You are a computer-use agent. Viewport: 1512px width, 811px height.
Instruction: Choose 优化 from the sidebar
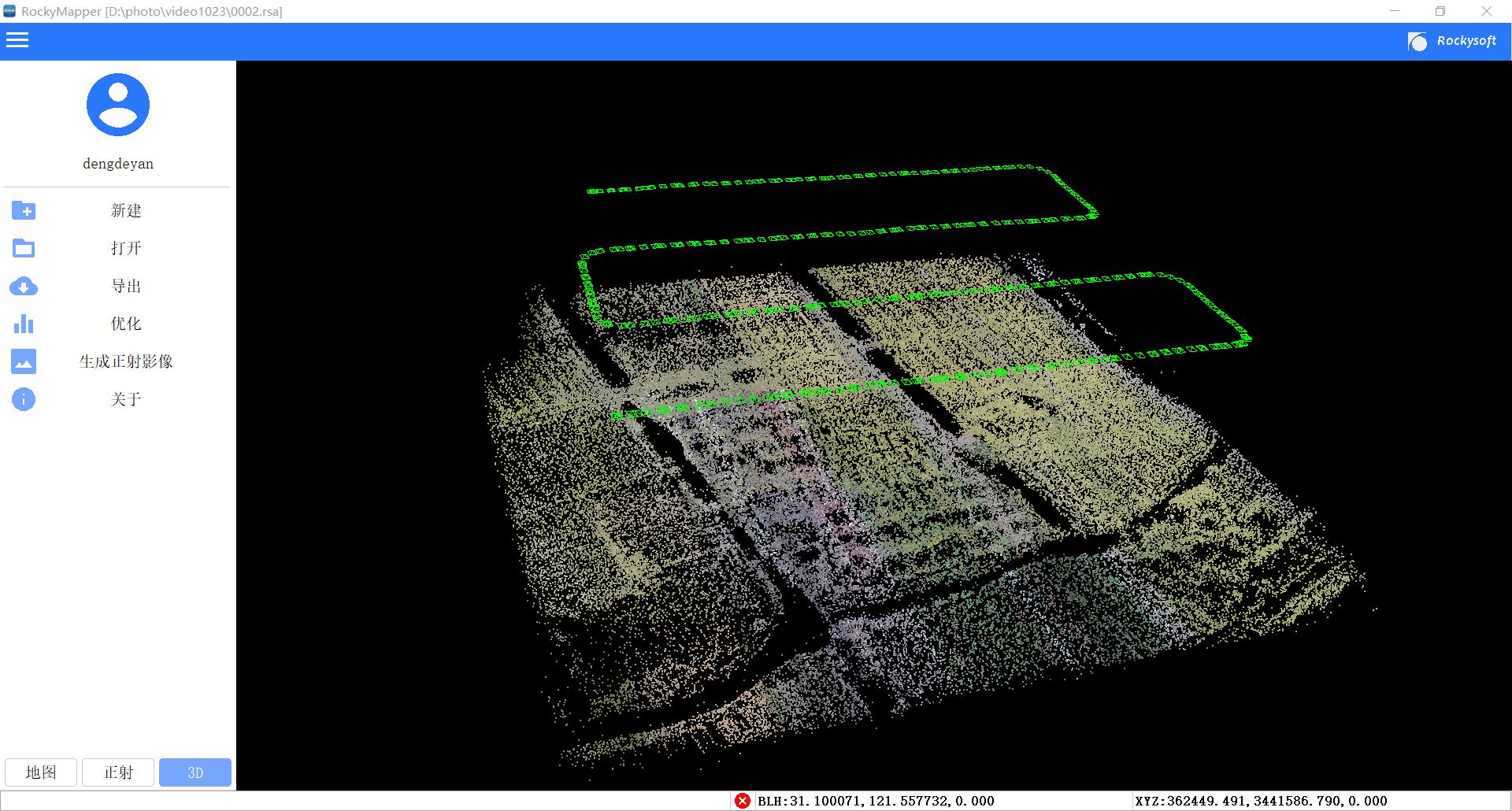click(x=126, y=324)
